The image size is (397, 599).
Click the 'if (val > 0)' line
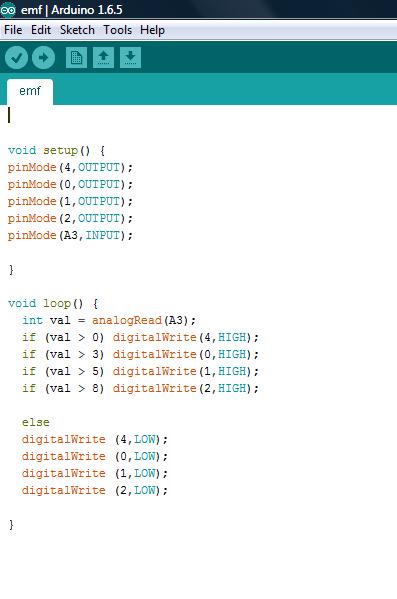(x=140, y=337)
